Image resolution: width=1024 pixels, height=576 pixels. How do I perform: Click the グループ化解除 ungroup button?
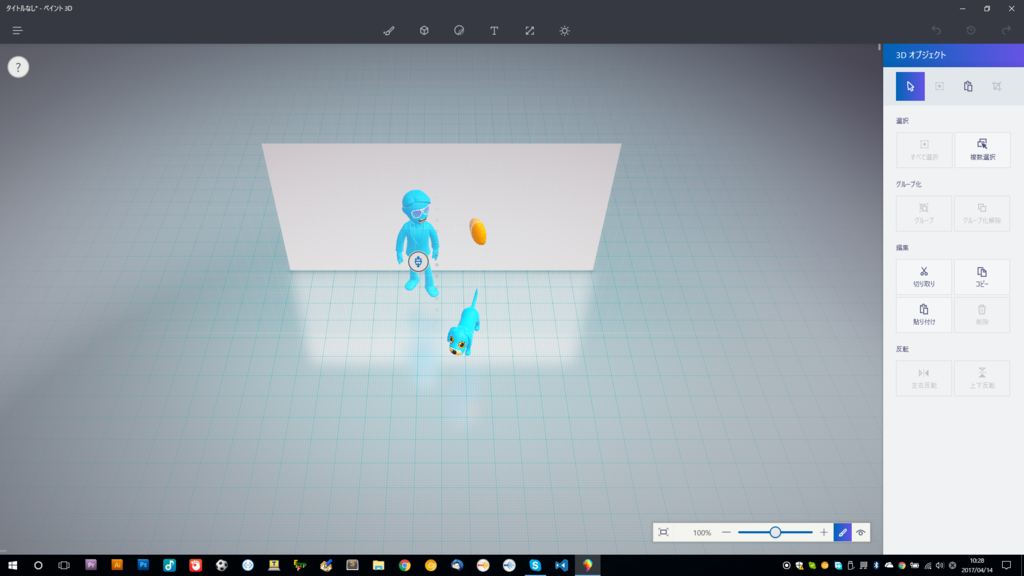coord(982,214)
